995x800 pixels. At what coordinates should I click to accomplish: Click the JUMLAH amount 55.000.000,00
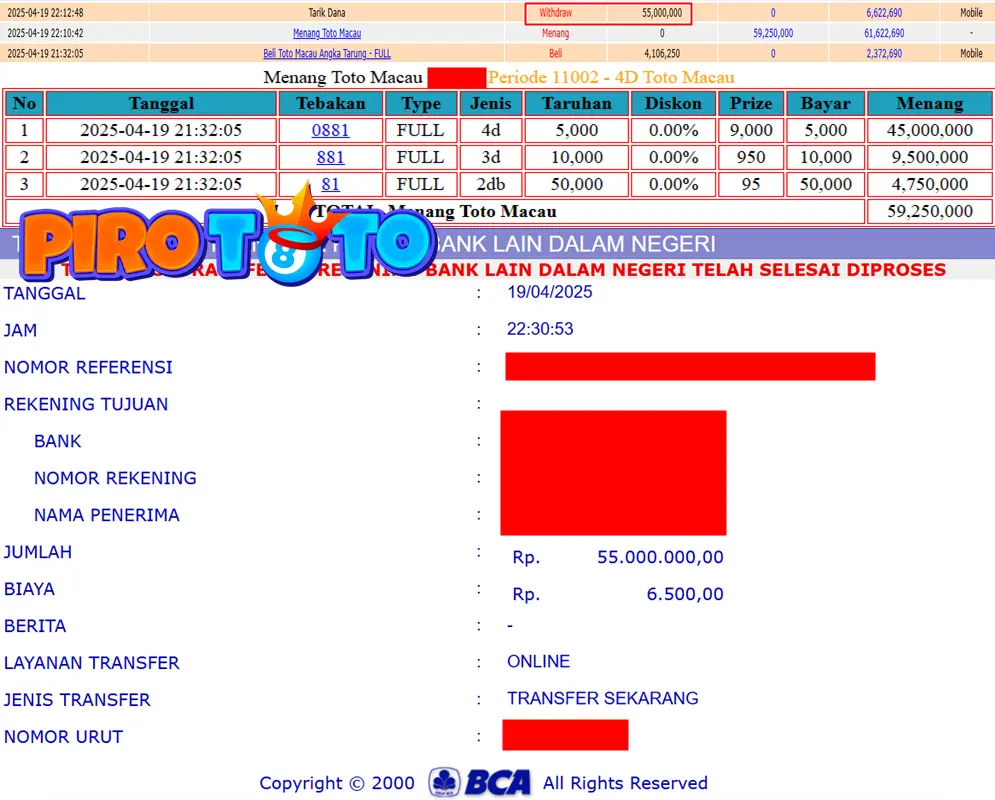(x=660, y=557)
